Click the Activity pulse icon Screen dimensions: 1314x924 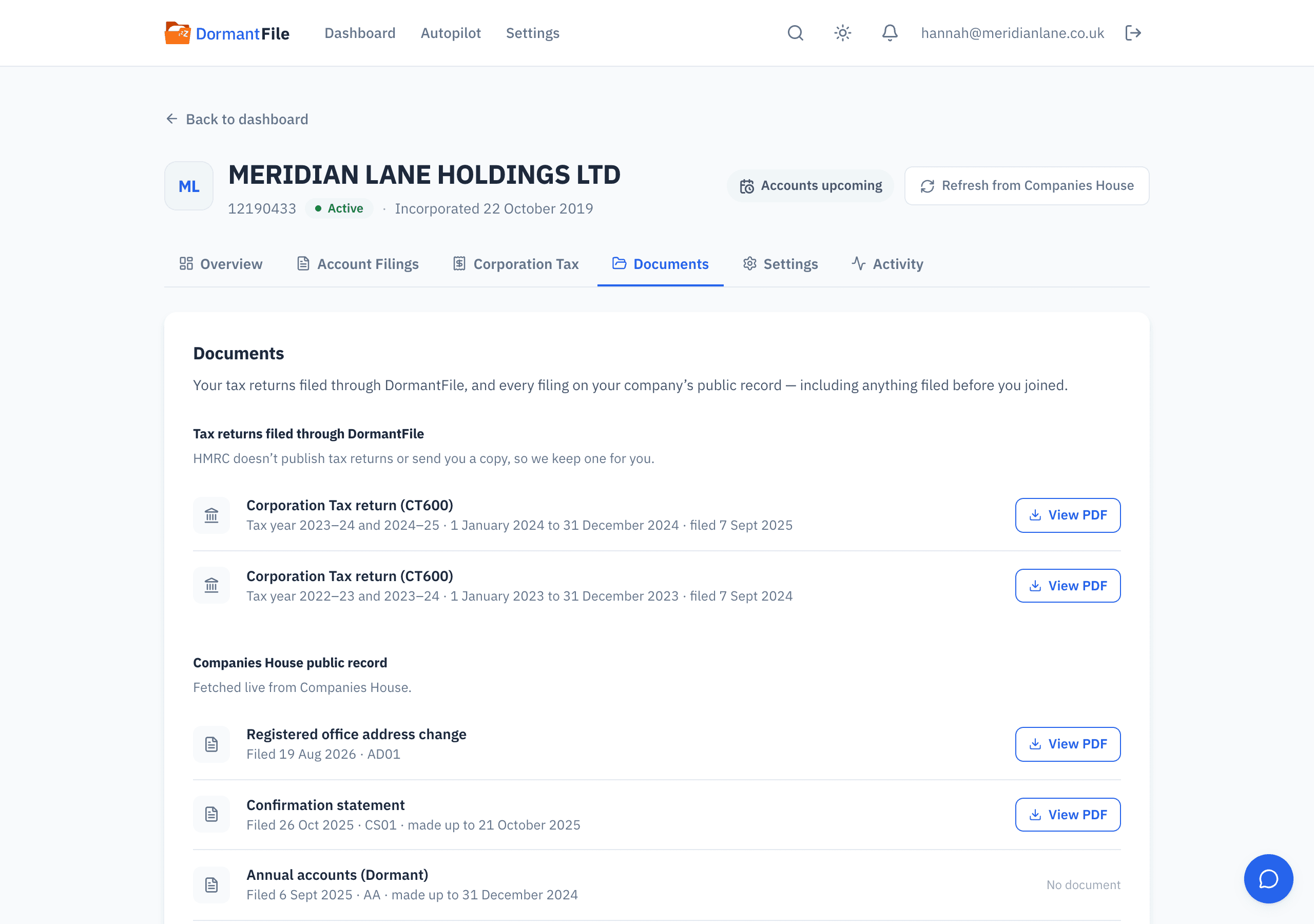(x=858, y=263)
